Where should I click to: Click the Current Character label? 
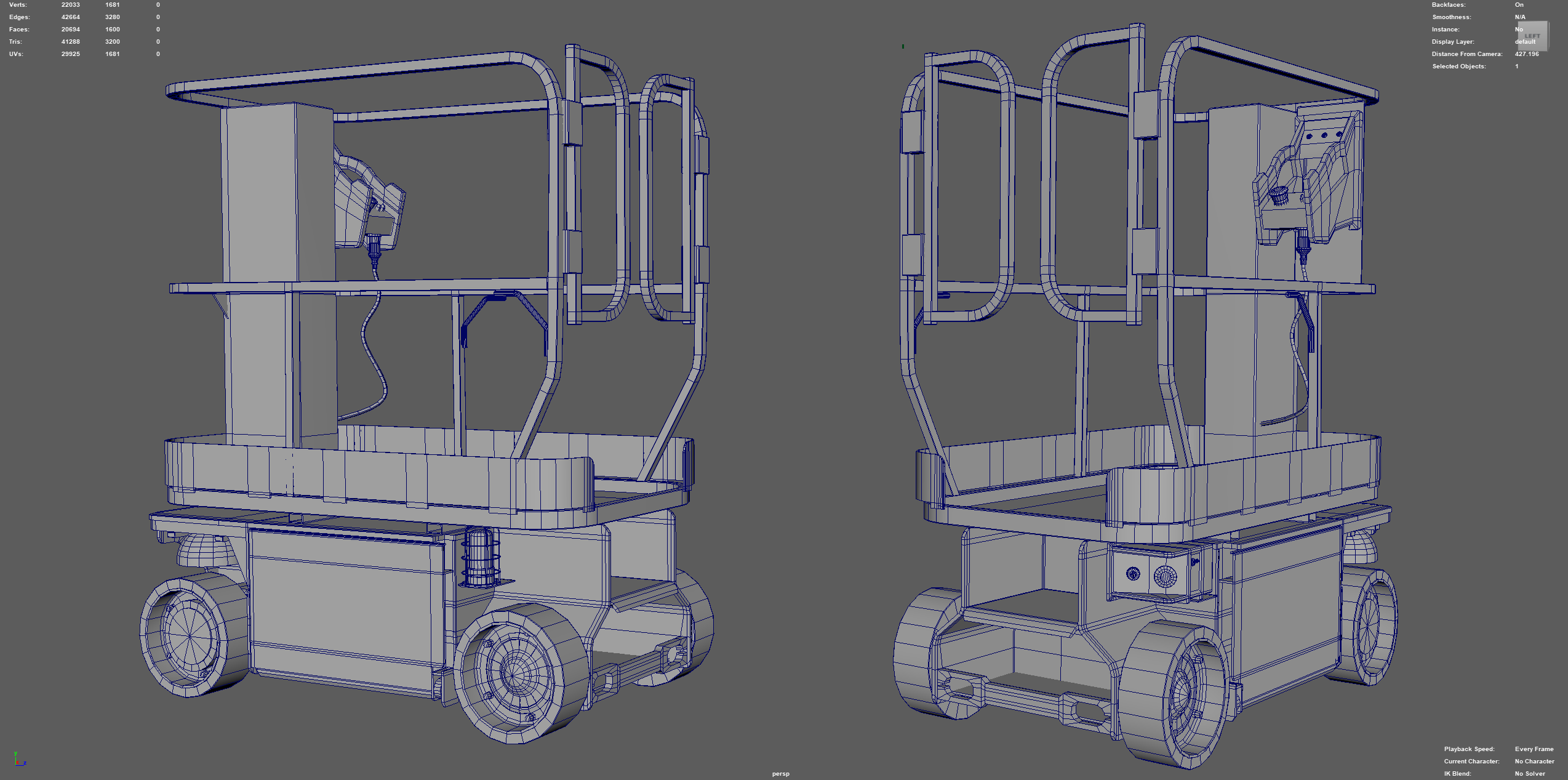(x=1472, y=762)
